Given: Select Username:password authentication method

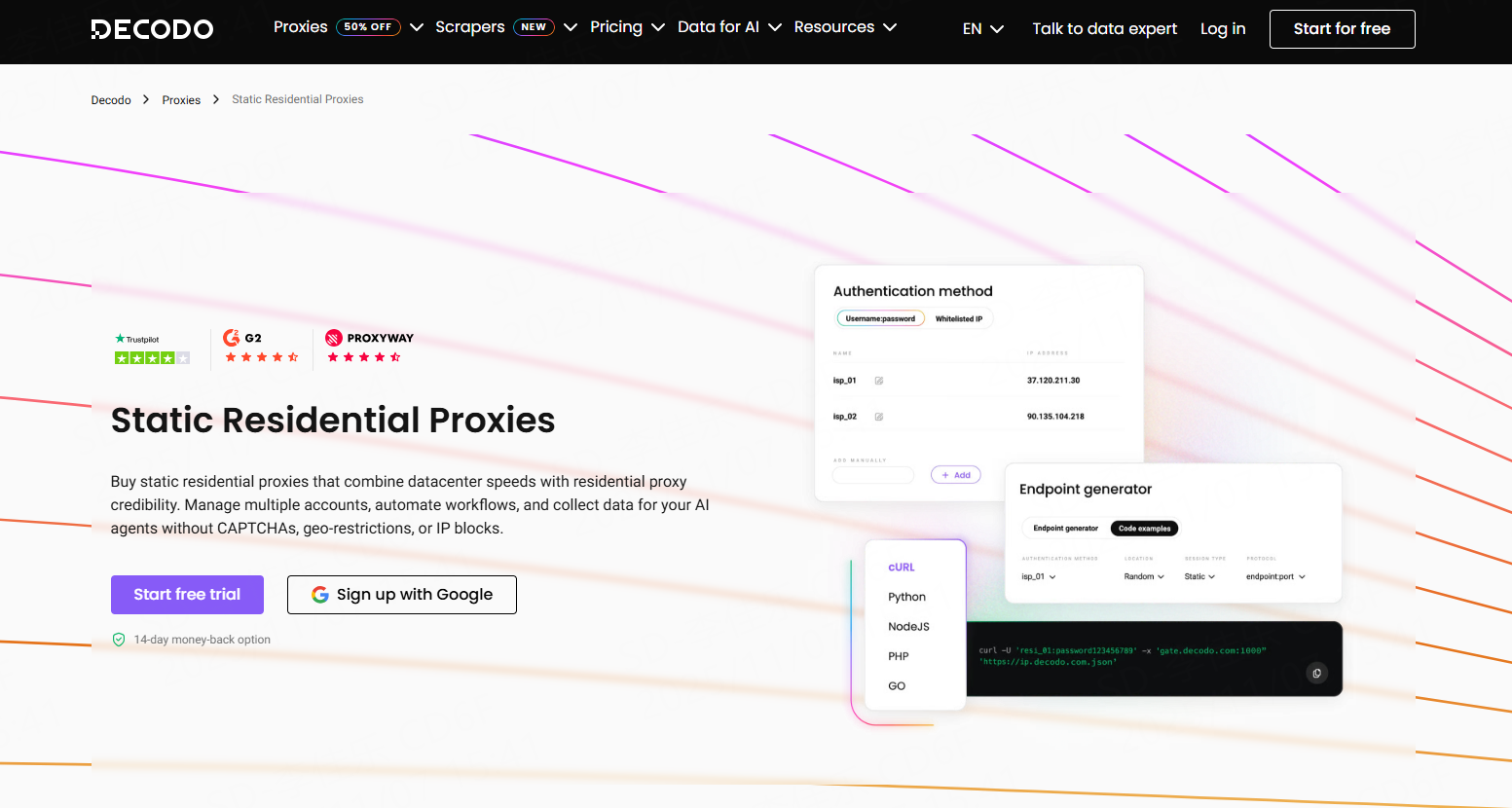Looking at the screenshot, I should click(880, 318).
